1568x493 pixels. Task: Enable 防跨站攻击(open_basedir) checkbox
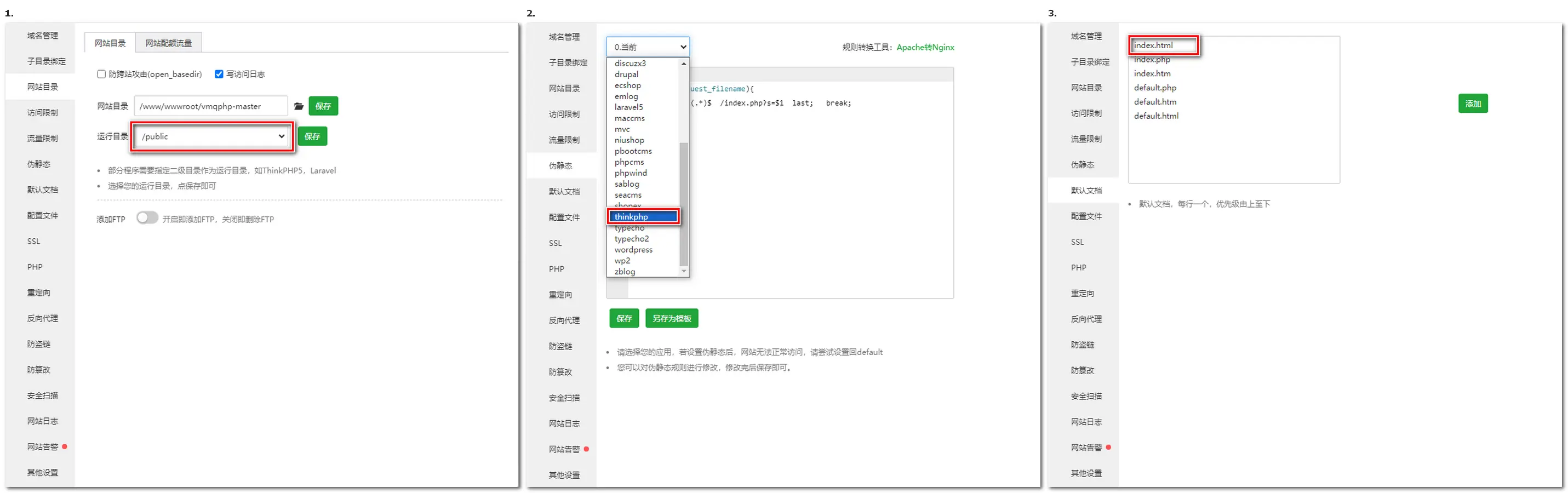click(102, 74)
